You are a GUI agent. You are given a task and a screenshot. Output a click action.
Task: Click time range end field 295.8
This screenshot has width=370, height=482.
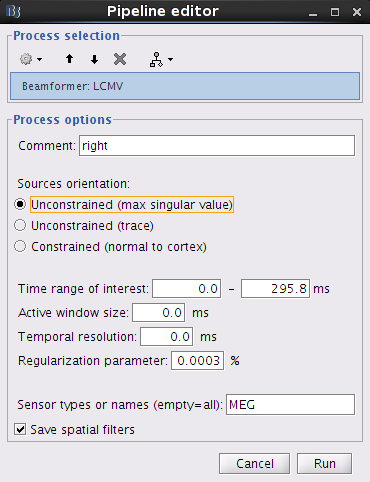(x=275, y=288)
